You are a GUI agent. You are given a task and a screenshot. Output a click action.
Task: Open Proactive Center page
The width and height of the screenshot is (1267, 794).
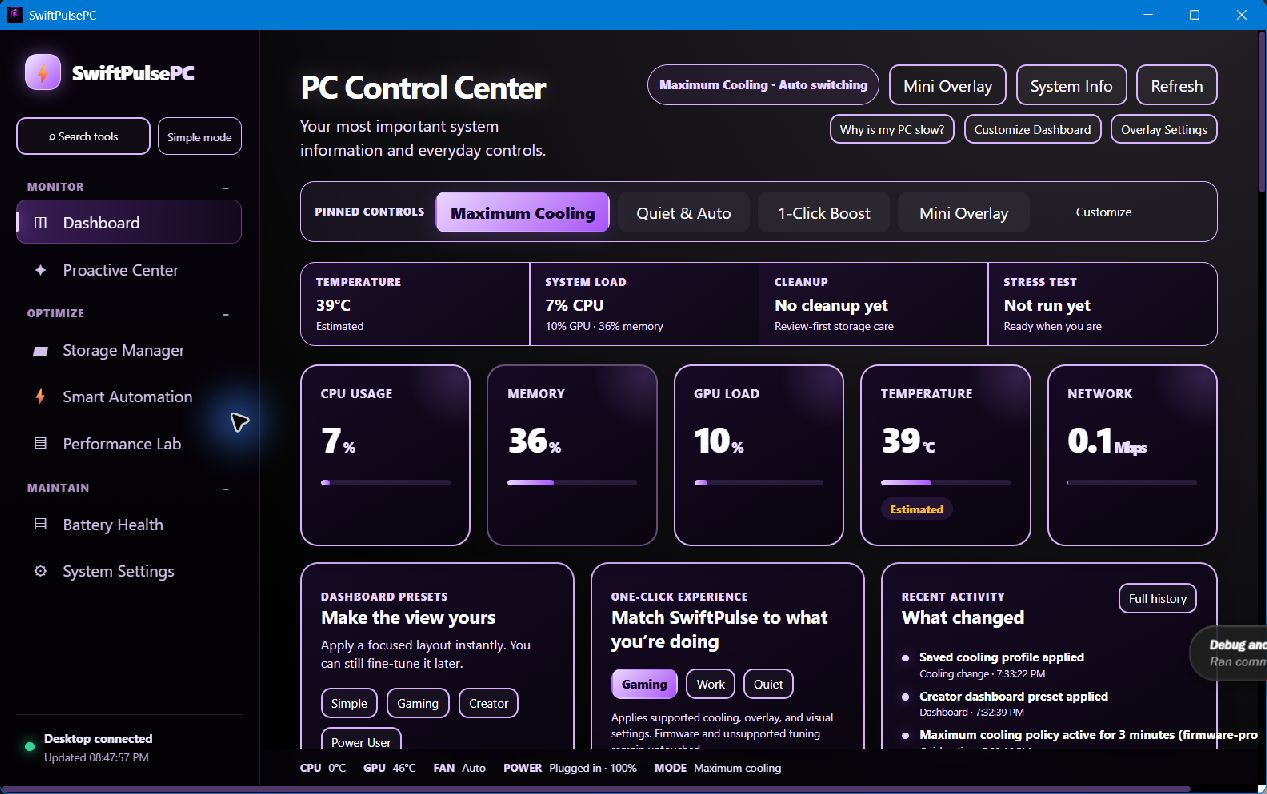129,270
